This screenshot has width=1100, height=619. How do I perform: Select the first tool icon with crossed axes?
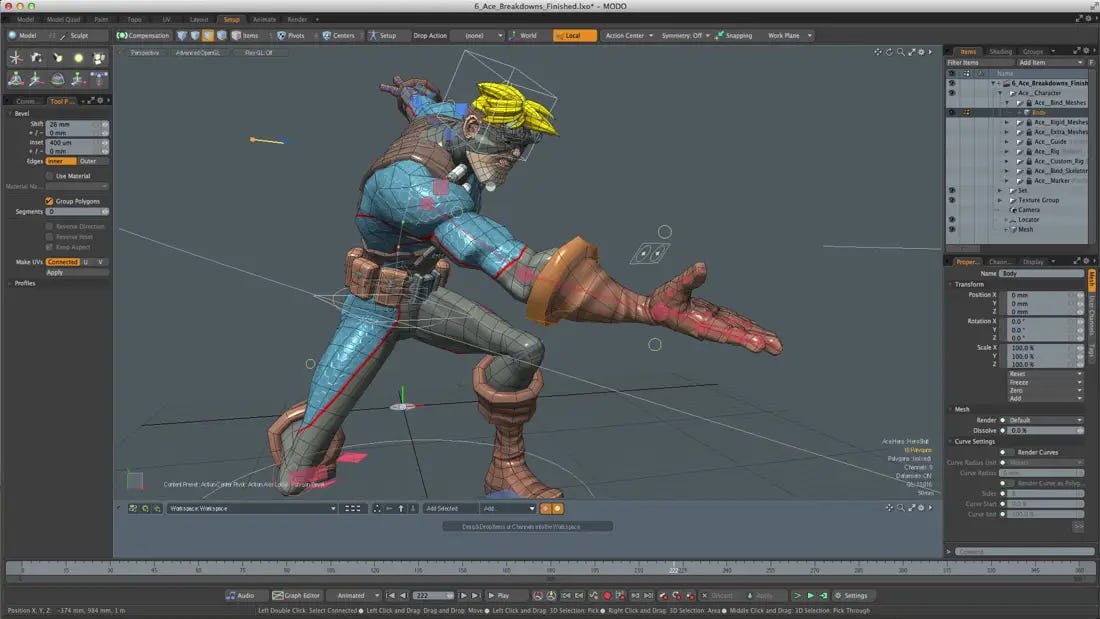[x=15, y=58]
